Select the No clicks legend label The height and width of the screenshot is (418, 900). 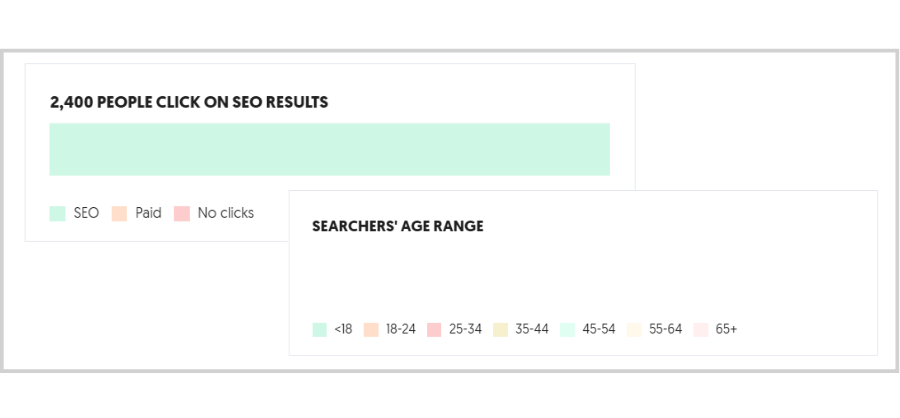pyautogui.click(x=226, y=213)
